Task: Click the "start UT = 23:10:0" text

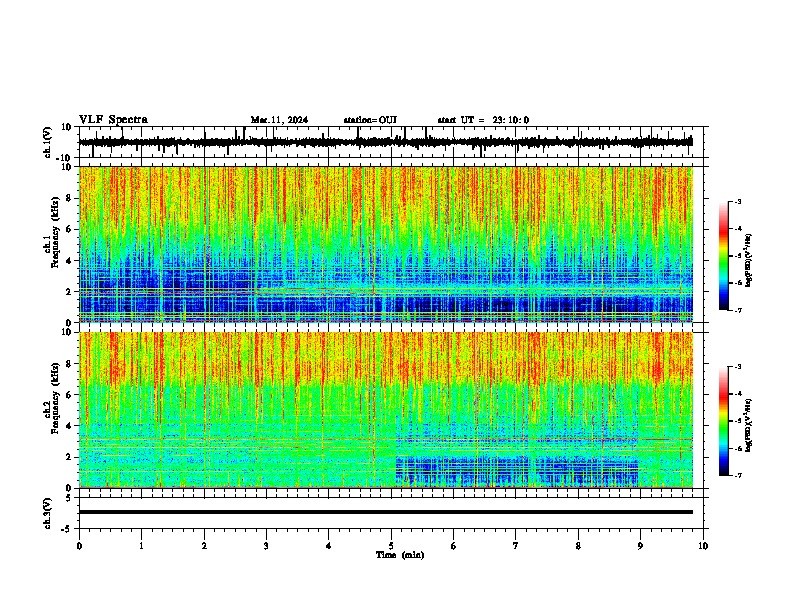Action: point(483,120)
